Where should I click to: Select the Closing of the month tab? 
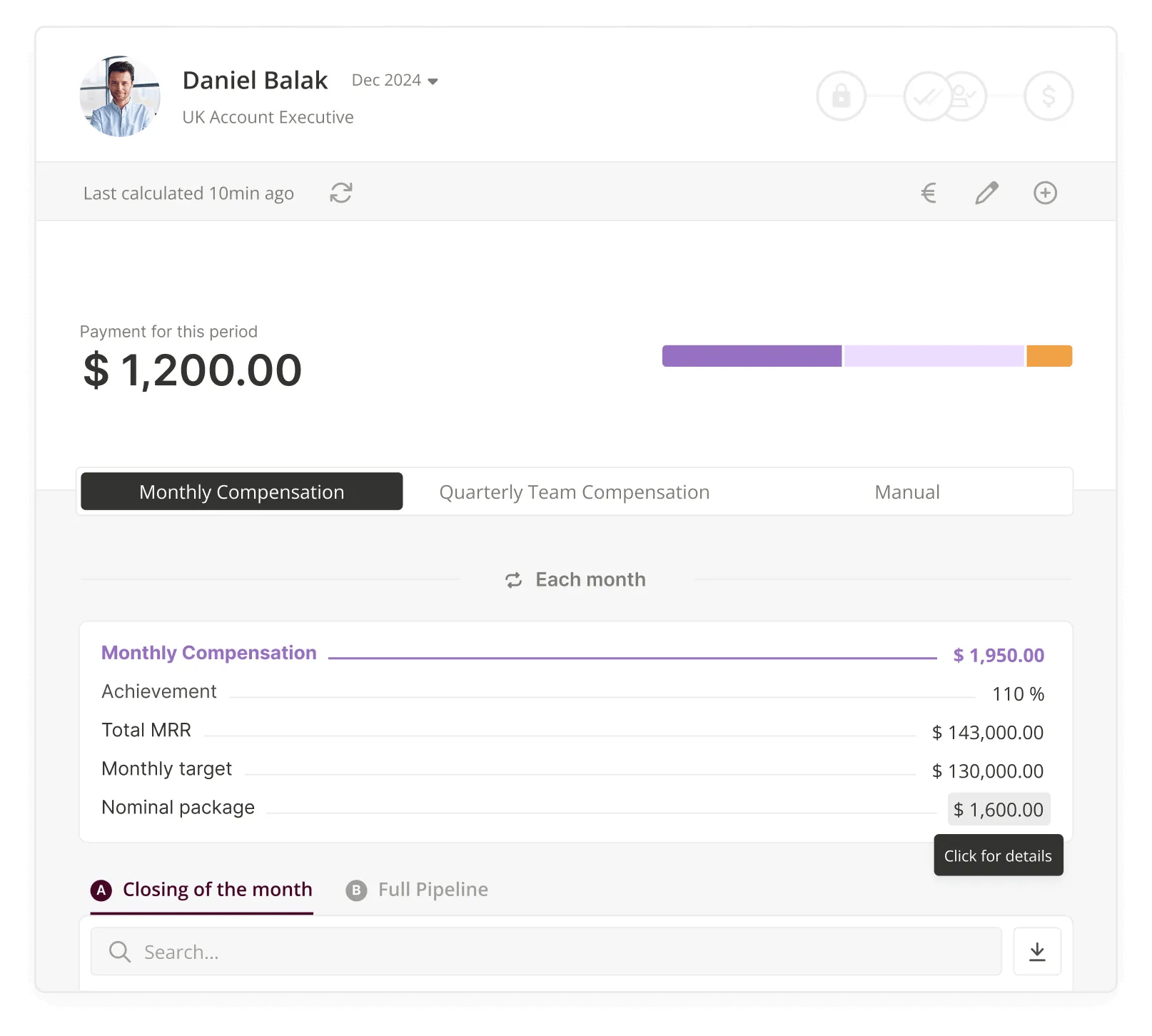point(202,890)
